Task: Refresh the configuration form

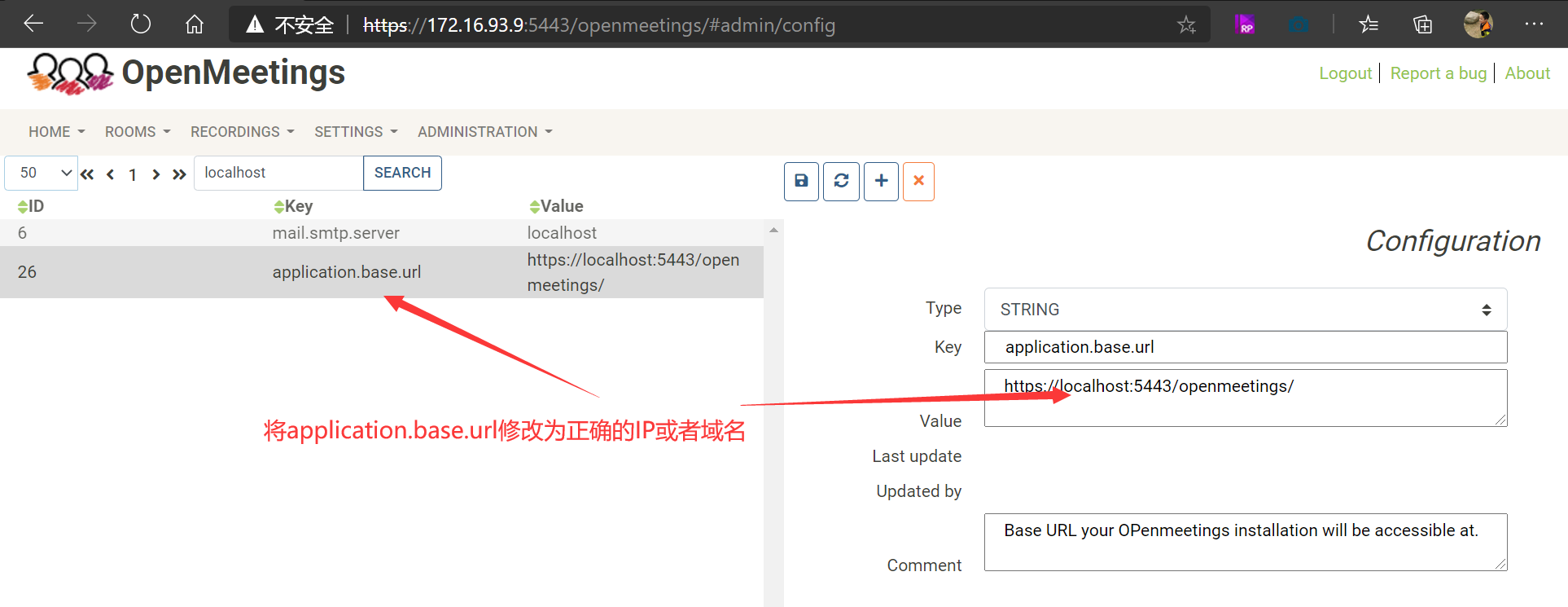Action: pyautogui.click(x=841, y=181)
